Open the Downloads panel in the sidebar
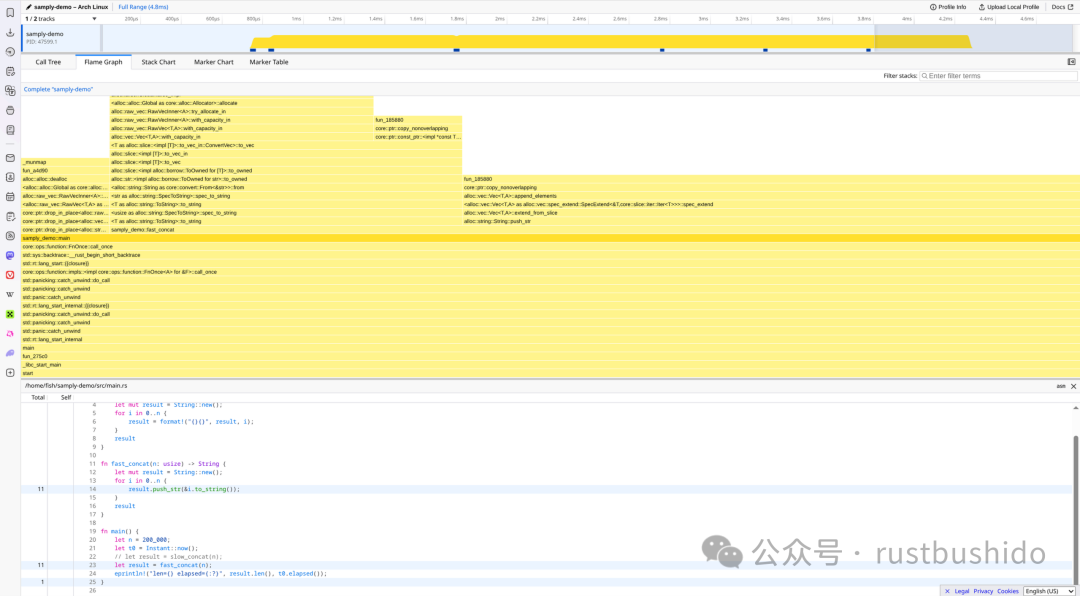Screen dimensions: 1080x596 coord(10,32)
